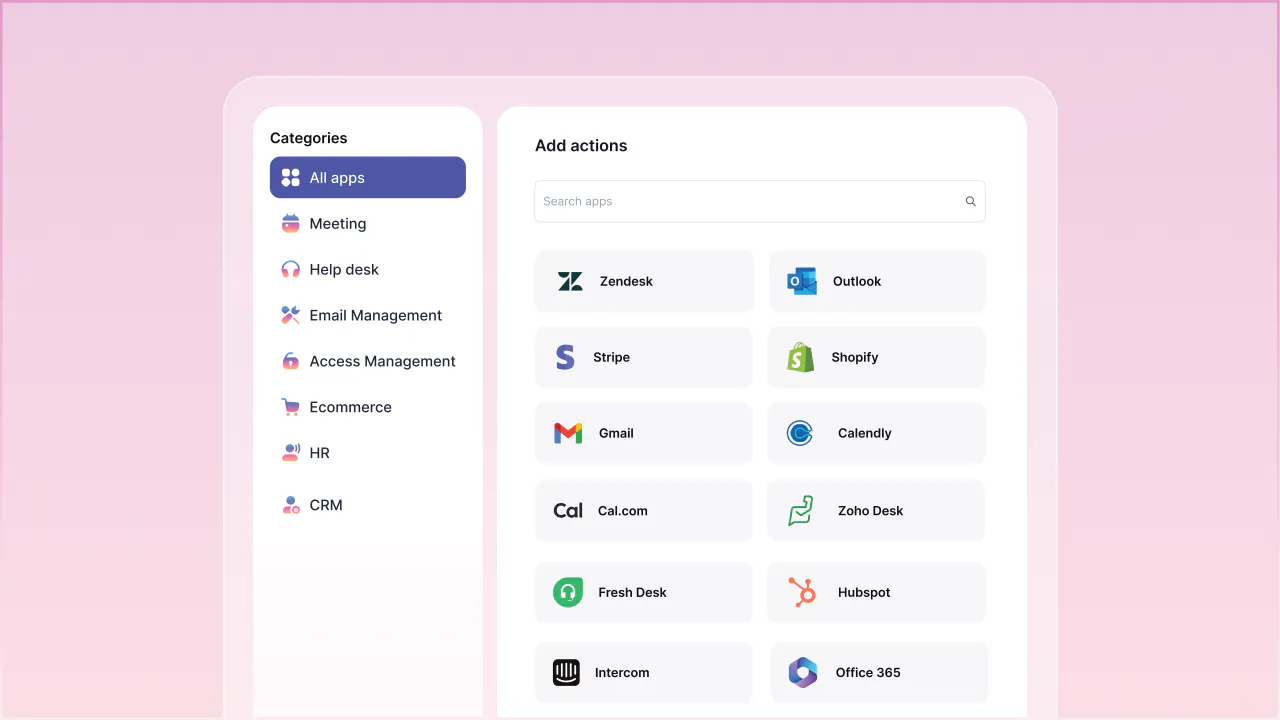
Task: Click the Office 365 name text
Action: (x=868, y=672)
